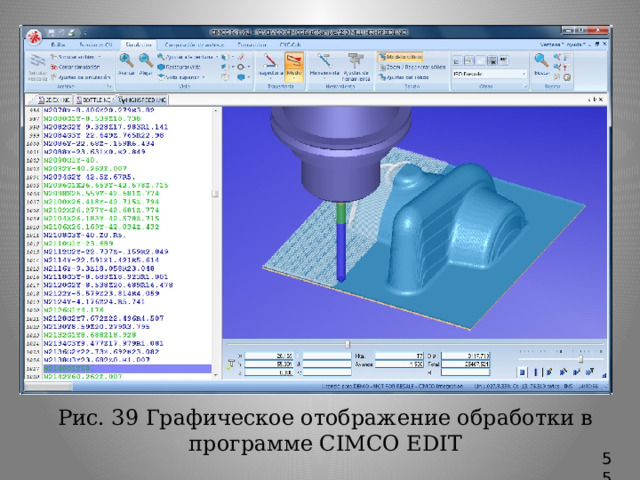Viewport: 640px width, 480px height.
Task: Click scroll-up arrow of code editor
Action: (x=216, y=111)
